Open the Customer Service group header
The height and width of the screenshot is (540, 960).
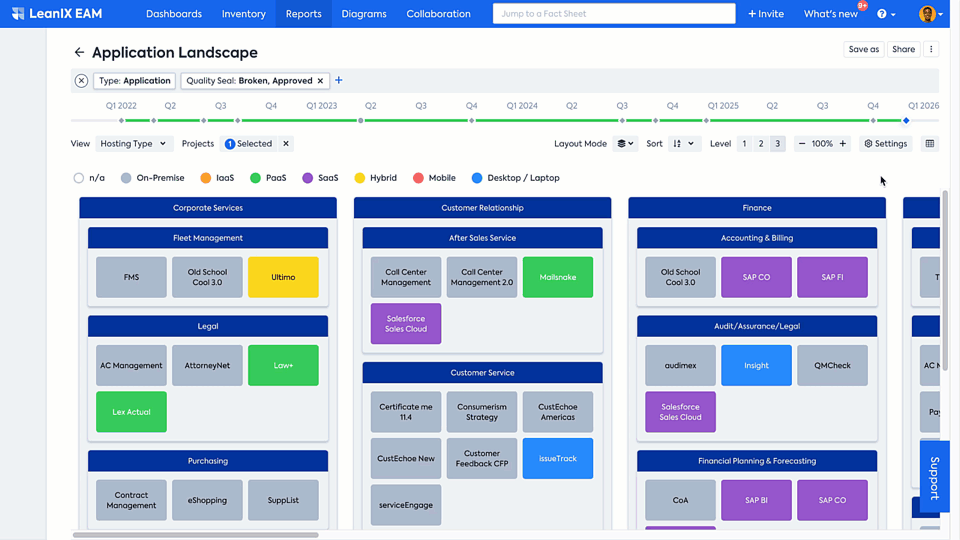(482, 372)
